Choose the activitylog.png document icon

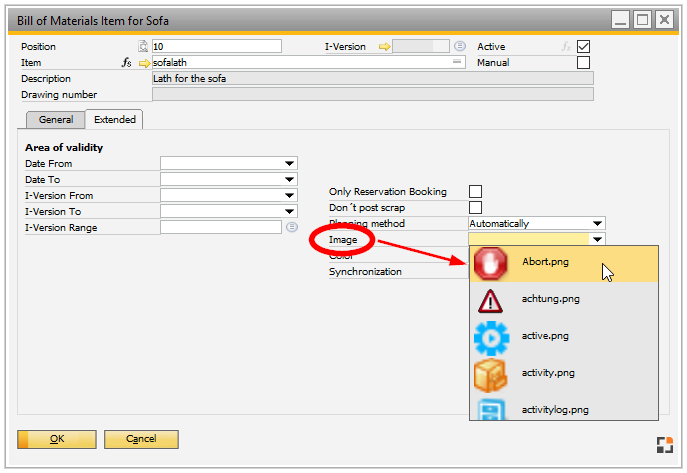click(491, 407)
